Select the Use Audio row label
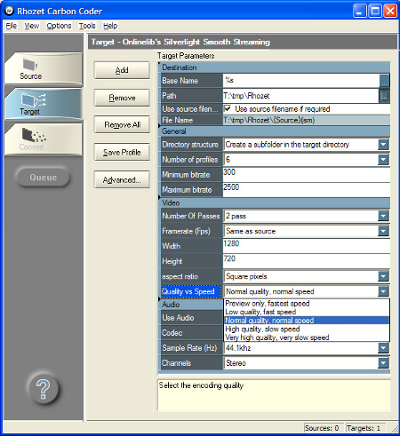 point(178,318)
